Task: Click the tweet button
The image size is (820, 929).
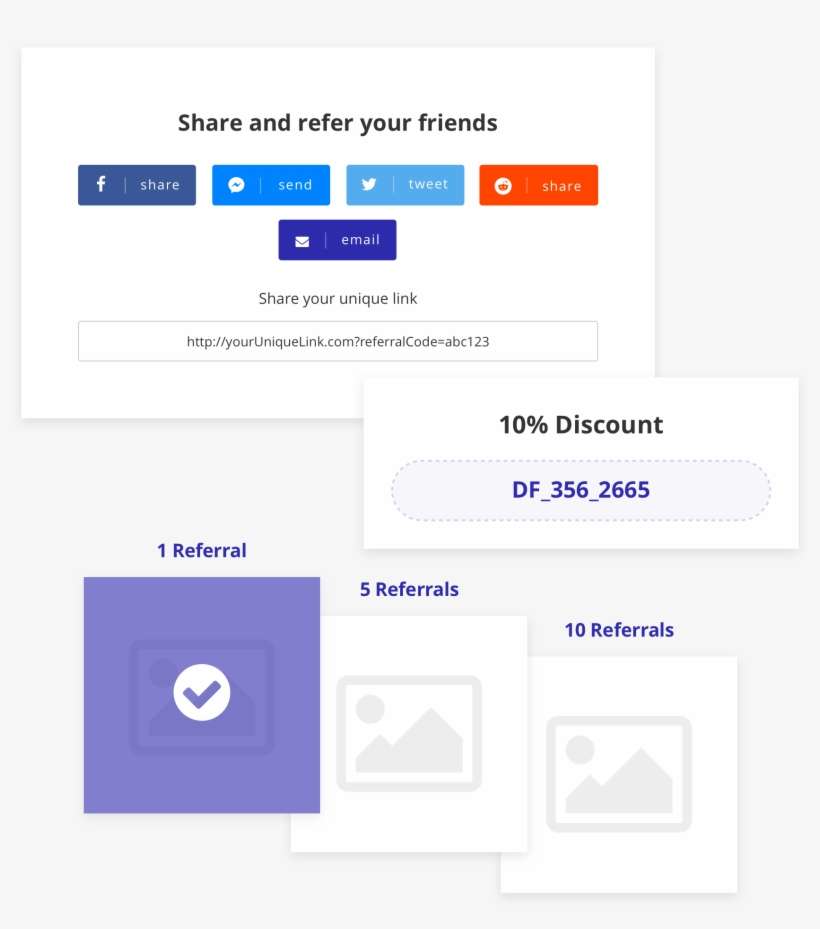Action: click(x=405, y=184)
